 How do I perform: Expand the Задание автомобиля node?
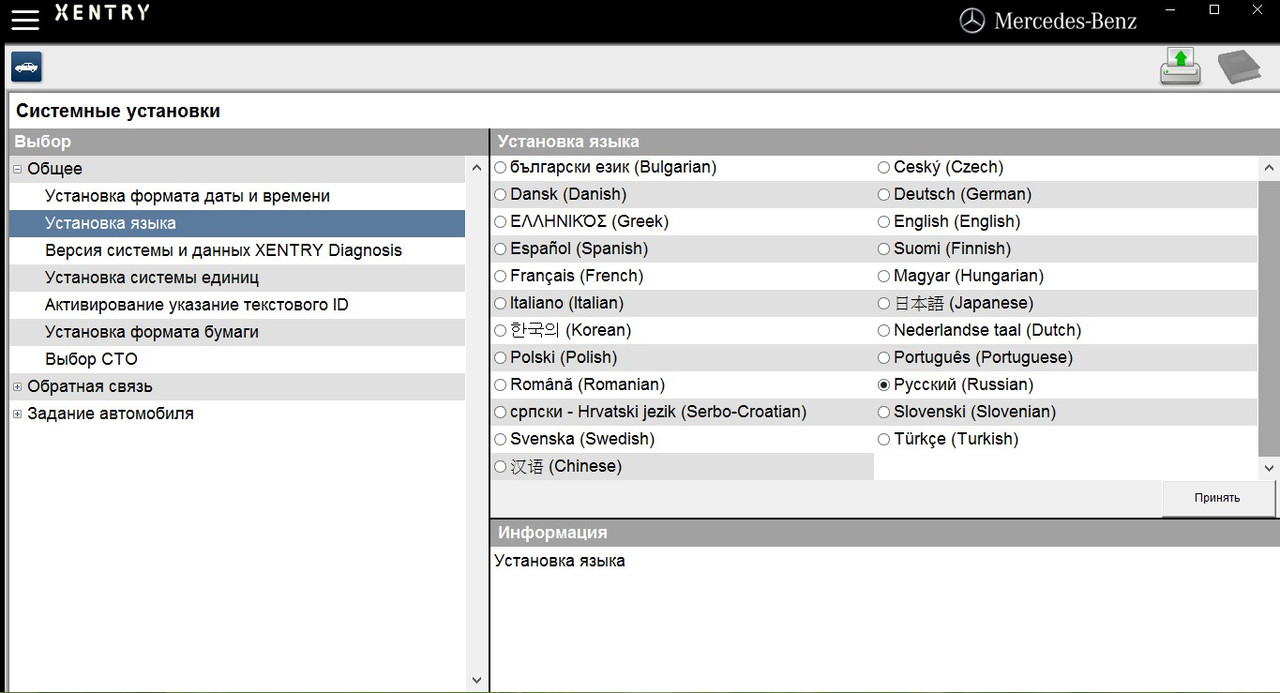17,413
